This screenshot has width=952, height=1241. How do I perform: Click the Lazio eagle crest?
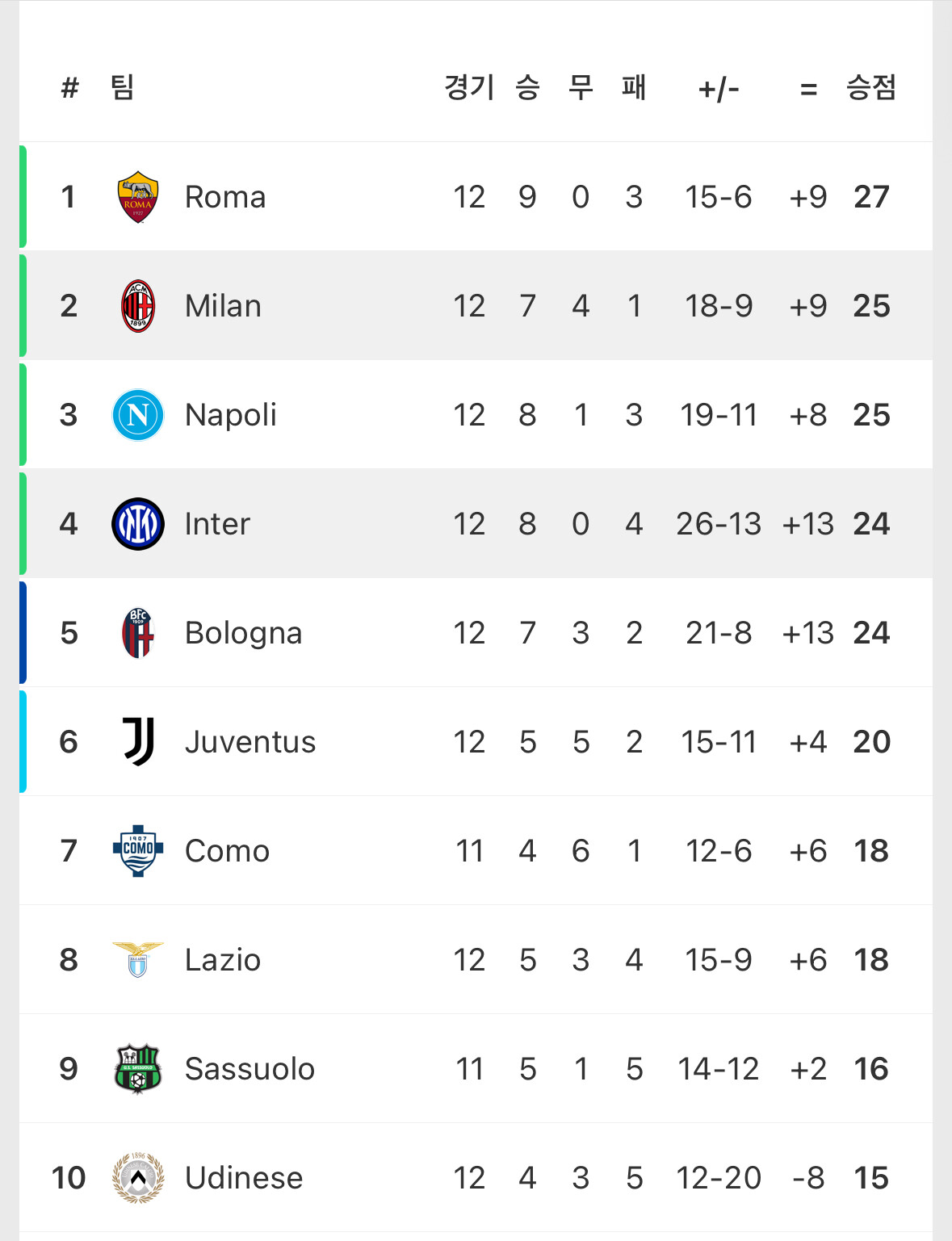tap(138, 960)
